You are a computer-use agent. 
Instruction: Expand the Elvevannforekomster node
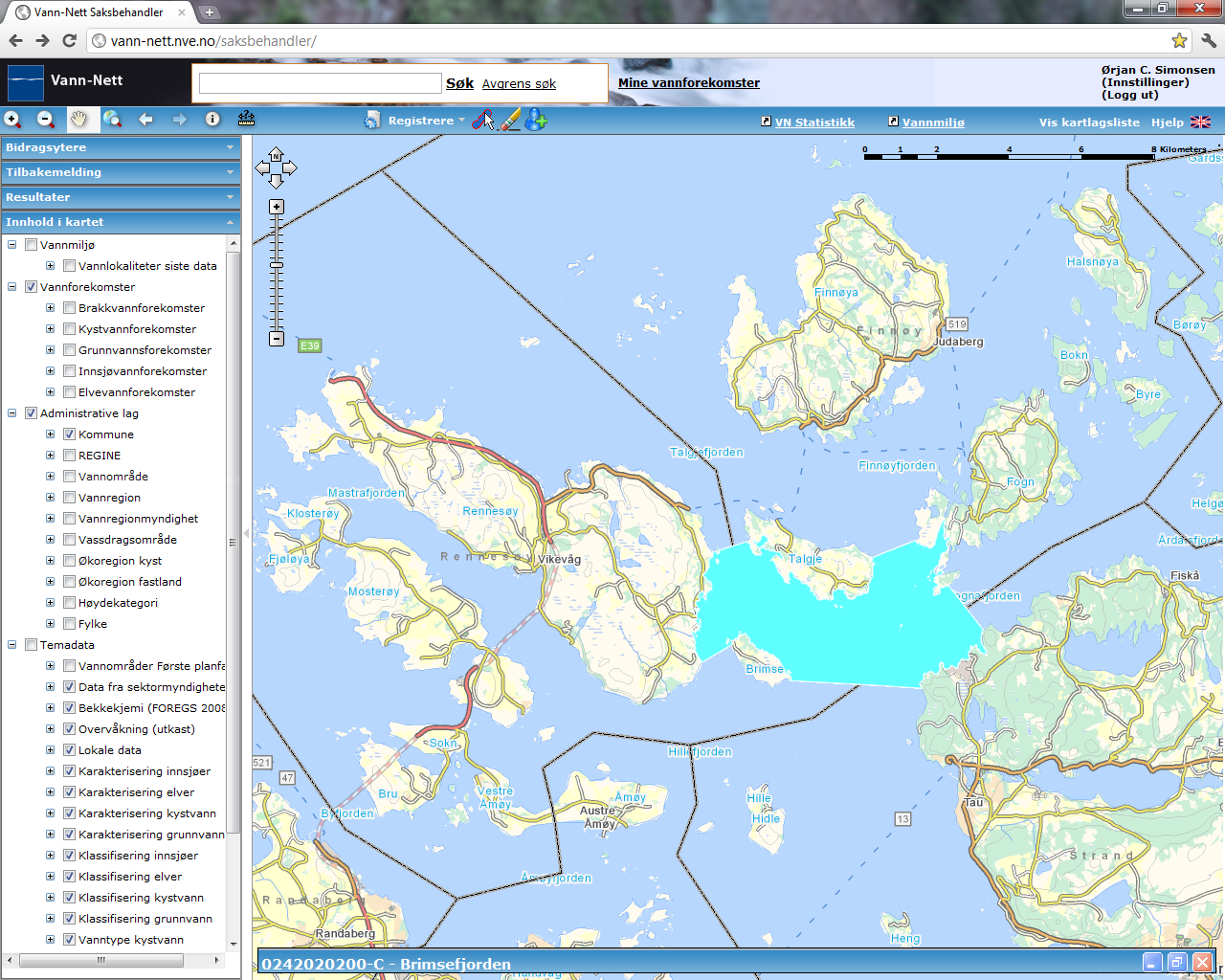click(51, 392)
